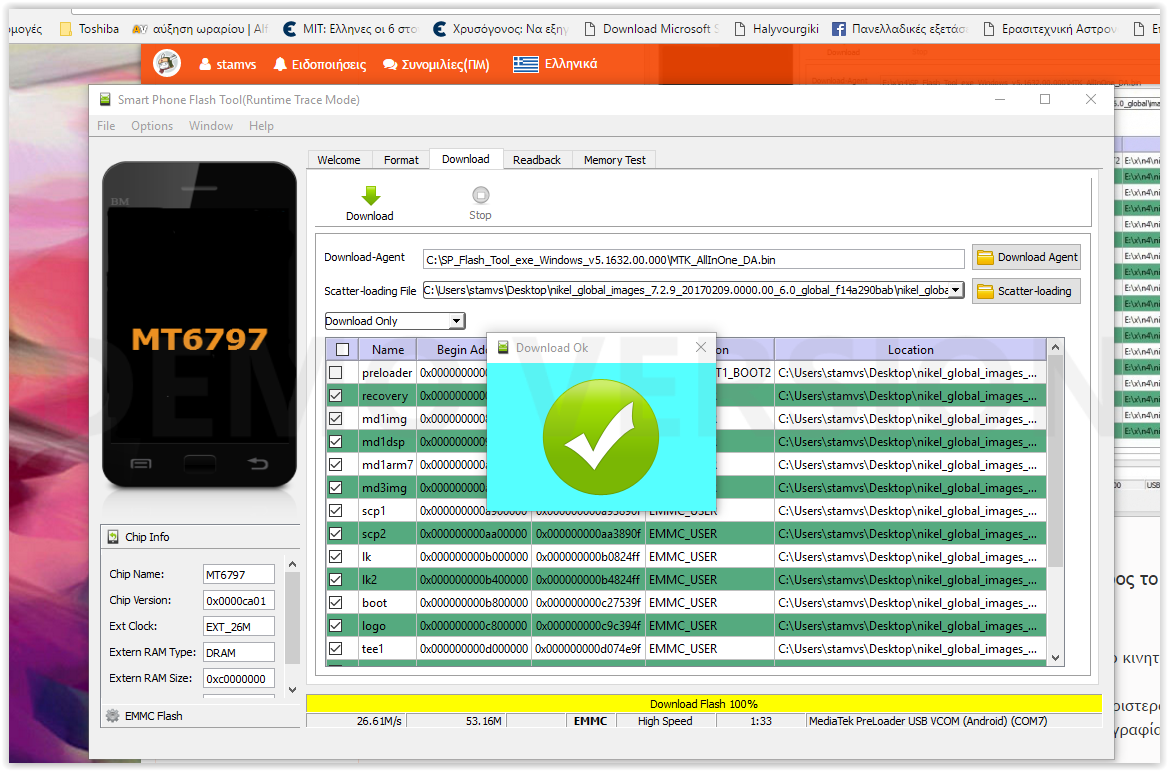This screenshot has width=1168, height=771.
Task: Expand the Scatter-loading File path dropdown
Action: tap(955, 291)
